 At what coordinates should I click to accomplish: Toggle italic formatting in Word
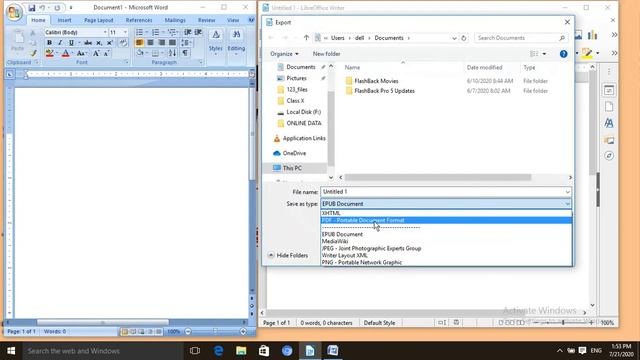click(x=60, y=43)
